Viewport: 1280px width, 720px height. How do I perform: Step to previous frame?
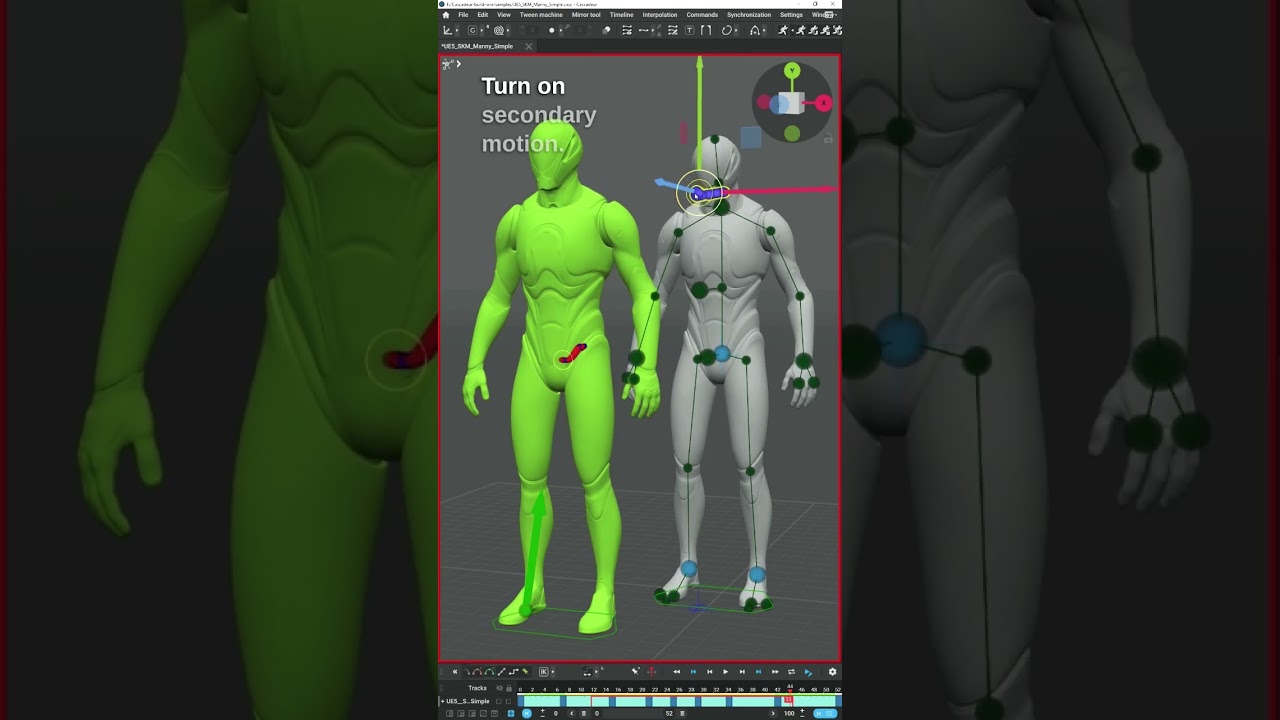(710, 672)
